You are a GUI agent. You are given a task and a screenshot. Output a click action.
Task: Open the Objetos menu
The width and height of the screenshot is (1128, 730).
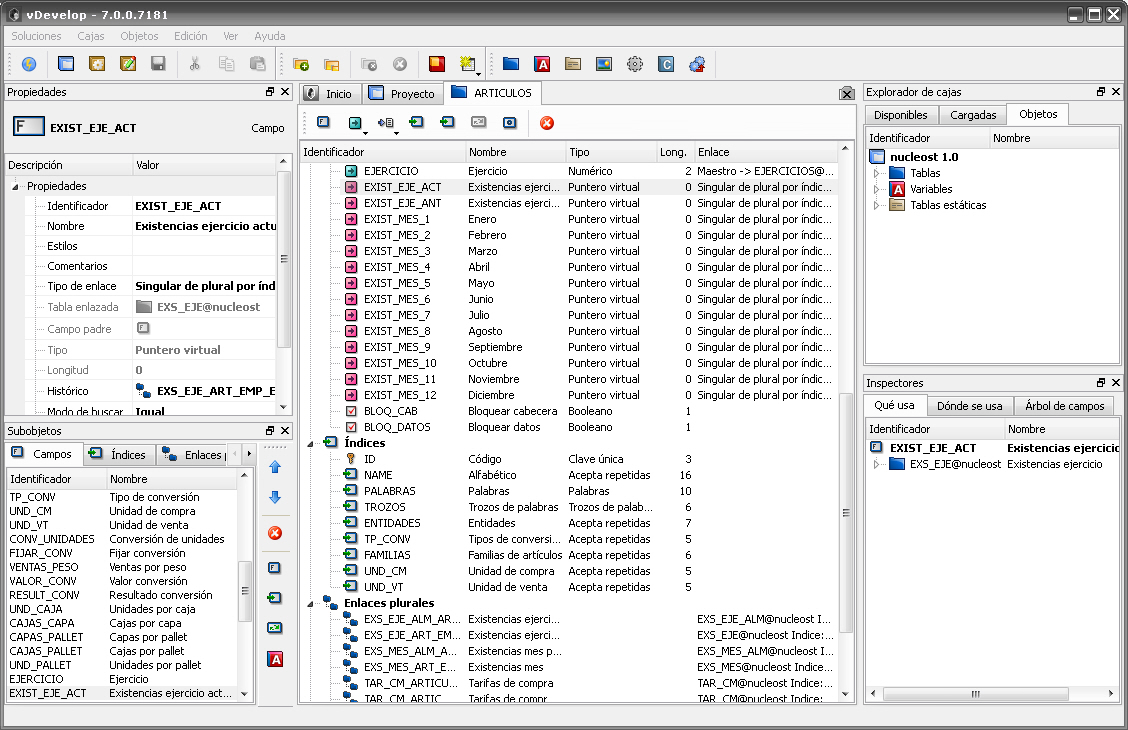pyautogui.click(x=139, y=36)
